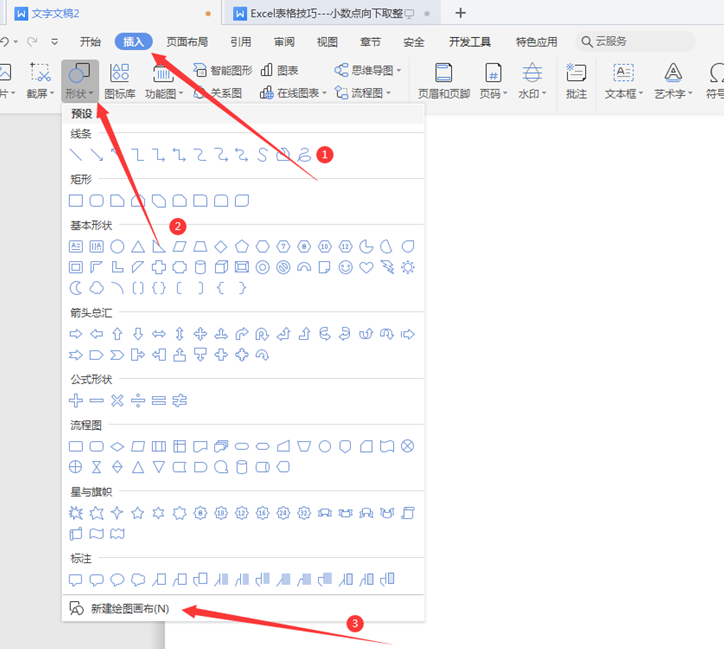
Task: Pick the five-point star shape
Action: pyautogui.click(x=138, y=513)
